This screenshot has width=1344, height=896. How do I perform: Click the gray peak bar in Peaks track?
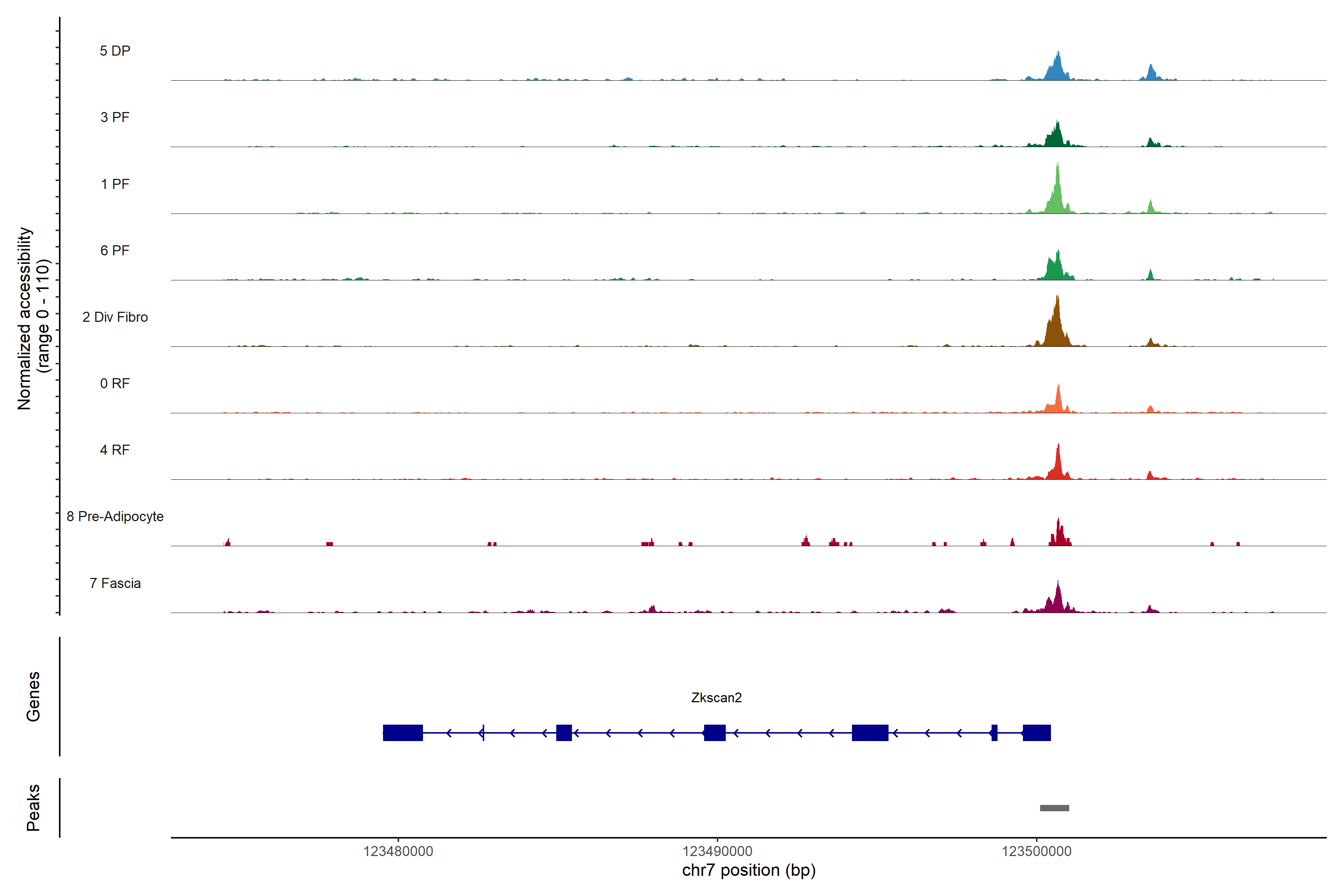pos(1054,808)
